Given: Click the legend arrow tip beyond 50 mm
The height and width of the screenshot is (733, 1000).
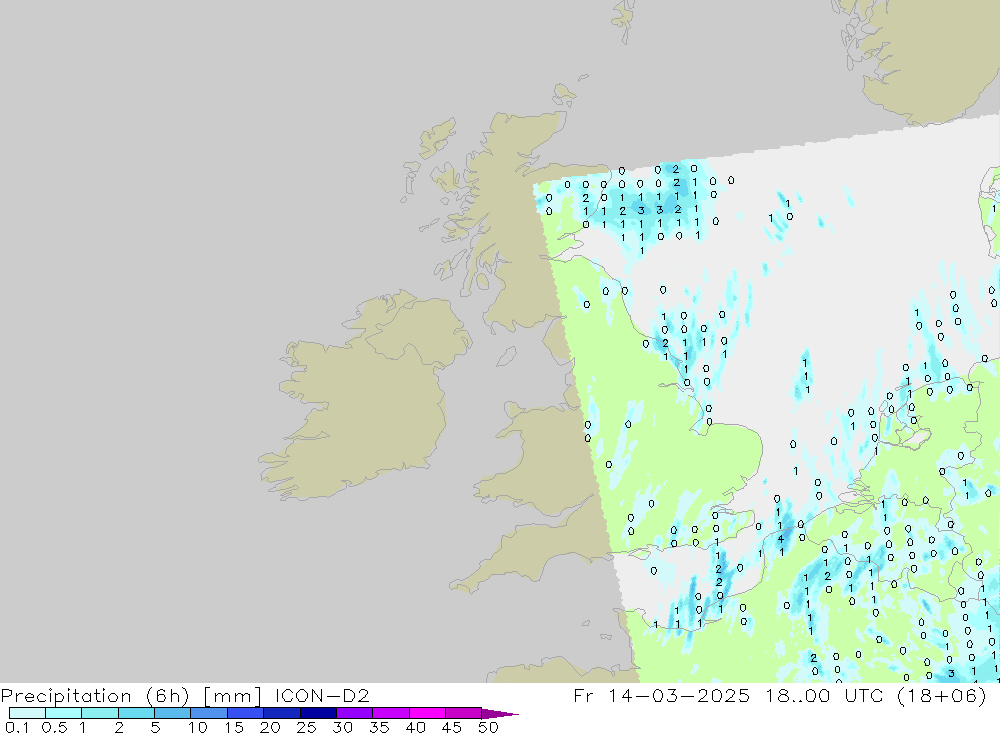Looking at the screenshot, I should pyautogui.click(x=501, y=714).
